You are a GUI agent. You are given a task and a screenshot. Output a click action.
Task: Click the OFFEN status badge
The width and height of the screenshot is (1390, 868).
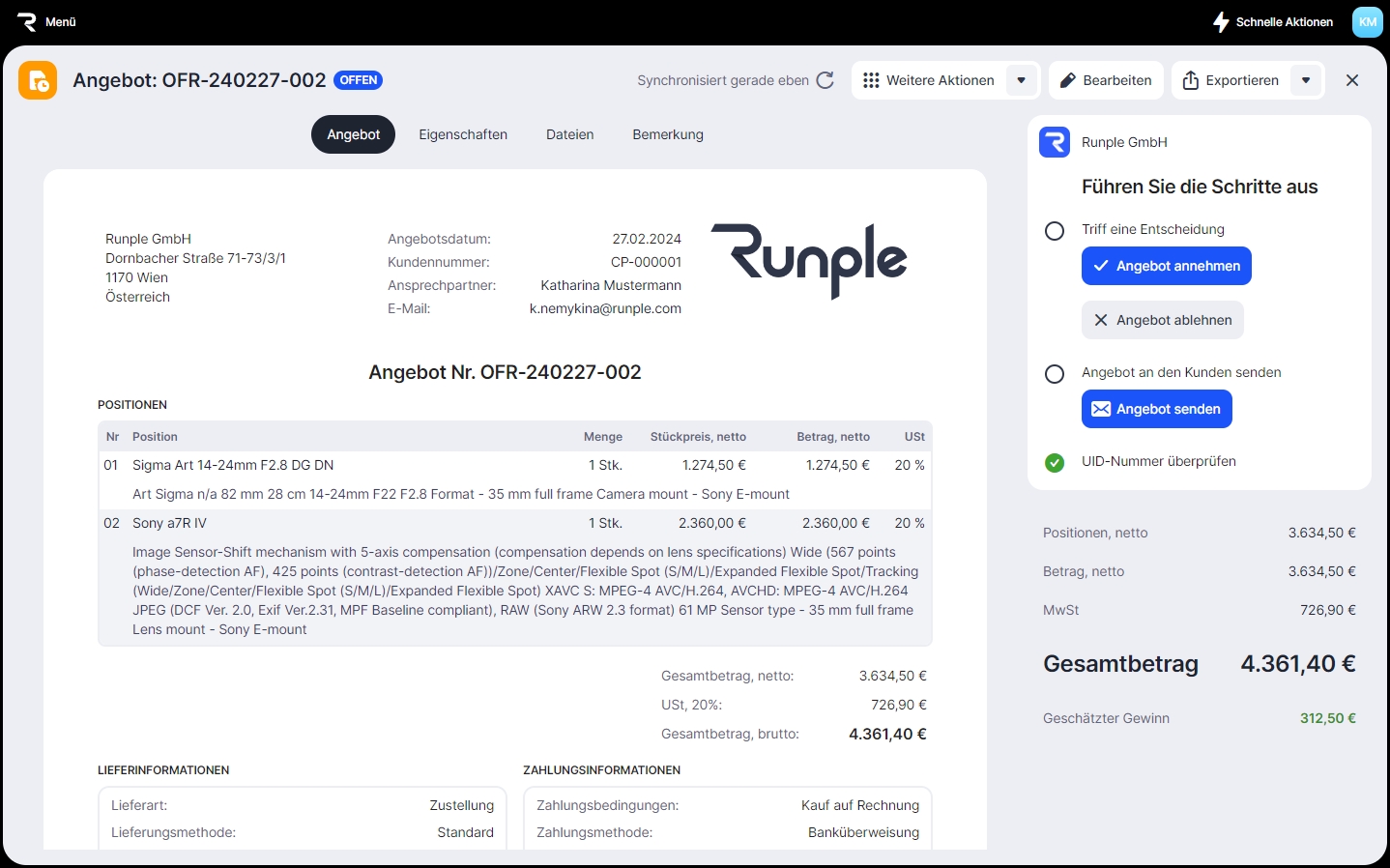pyautogui.click(x=358, y=80)
